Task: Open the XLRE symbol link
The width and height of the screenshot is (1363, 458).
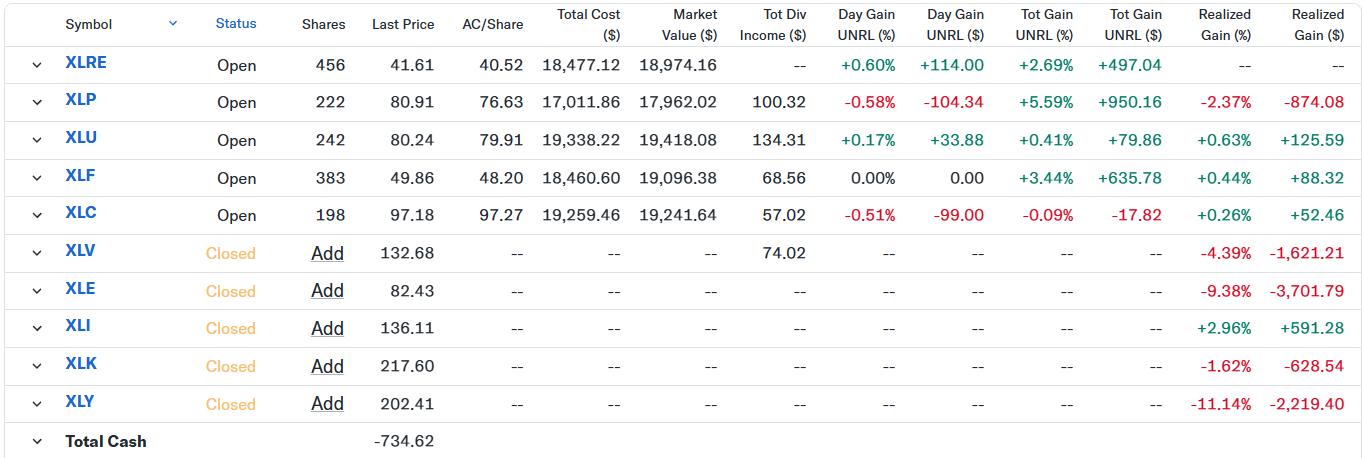Action: coord(86,63)
